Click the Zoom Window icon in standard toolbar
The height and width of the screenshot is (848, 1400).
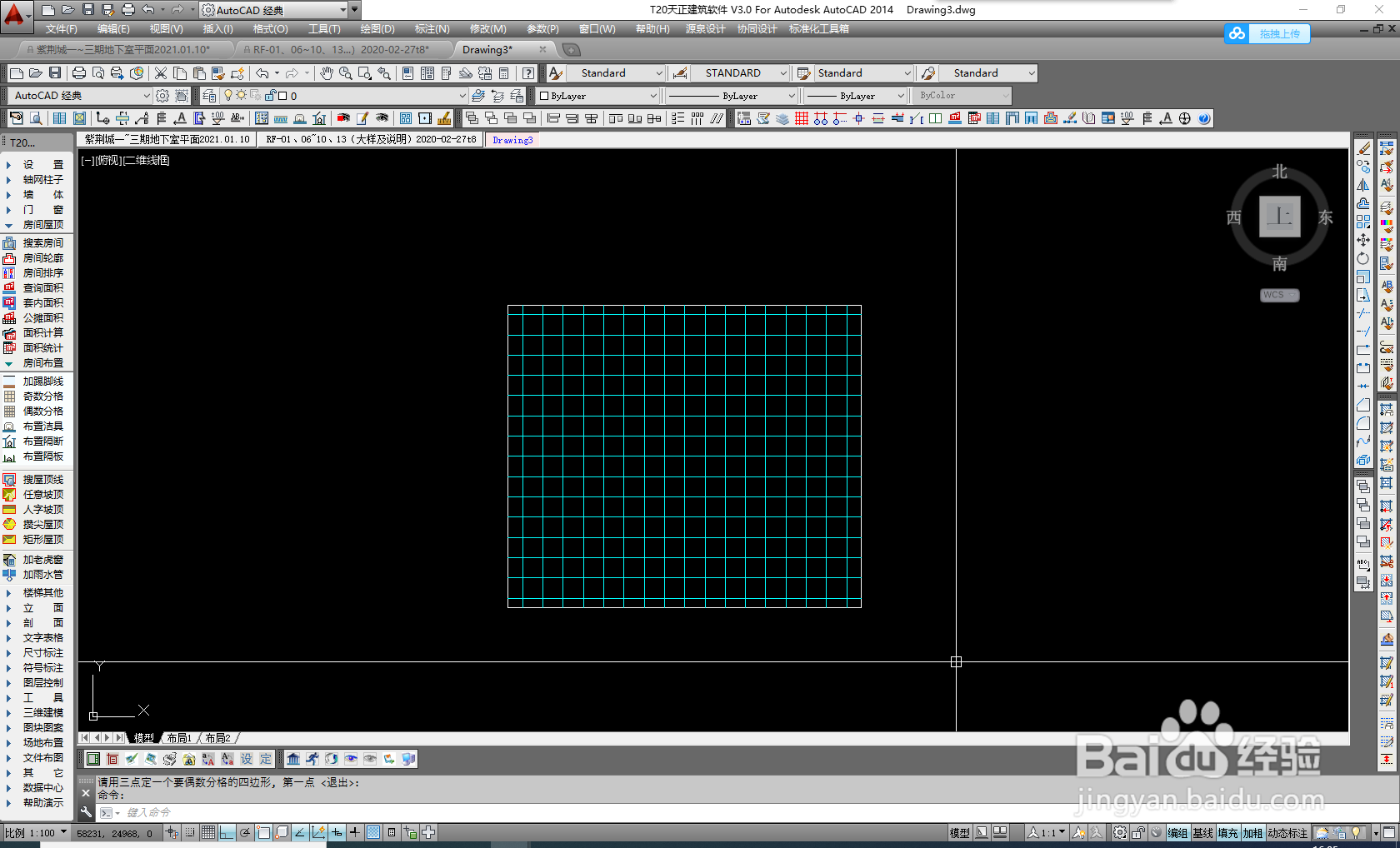pos(364,73)
